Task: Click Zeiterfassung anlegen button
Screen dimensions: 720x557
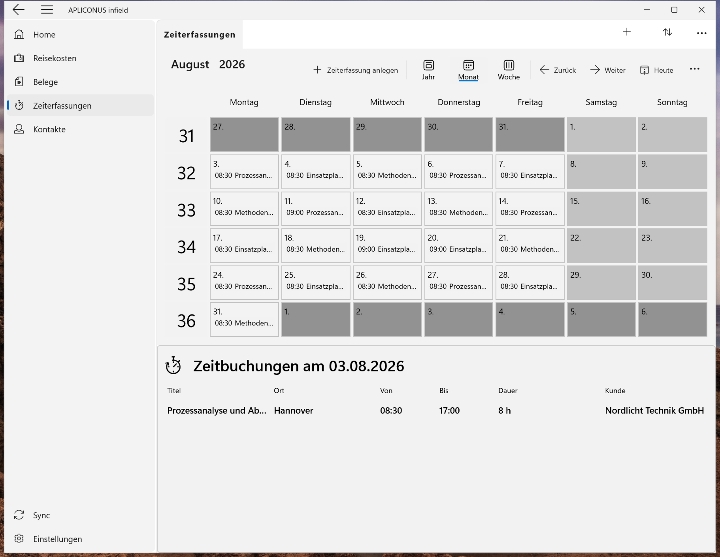Action: [x=355, y=70]
